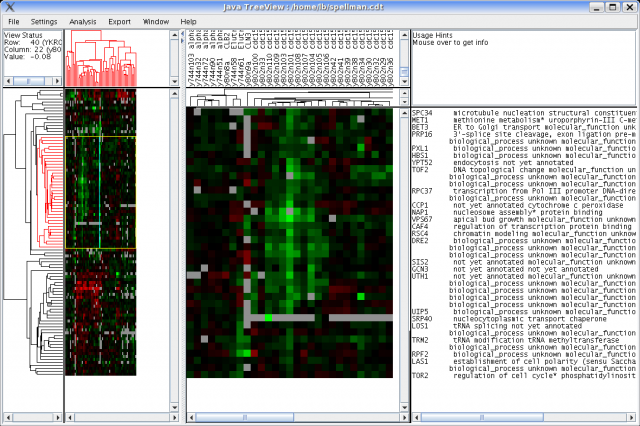
Task: Open the Window menu in the menu bar
Action: (155, 20)
